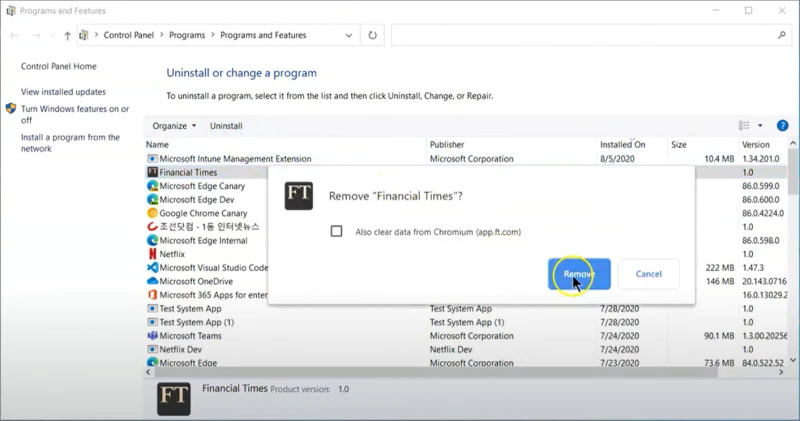Image resolution: width=800 pixels, height=421 pixels.
Task: Open recent locations dropdown arrow
Action: (x=53, y=36)
